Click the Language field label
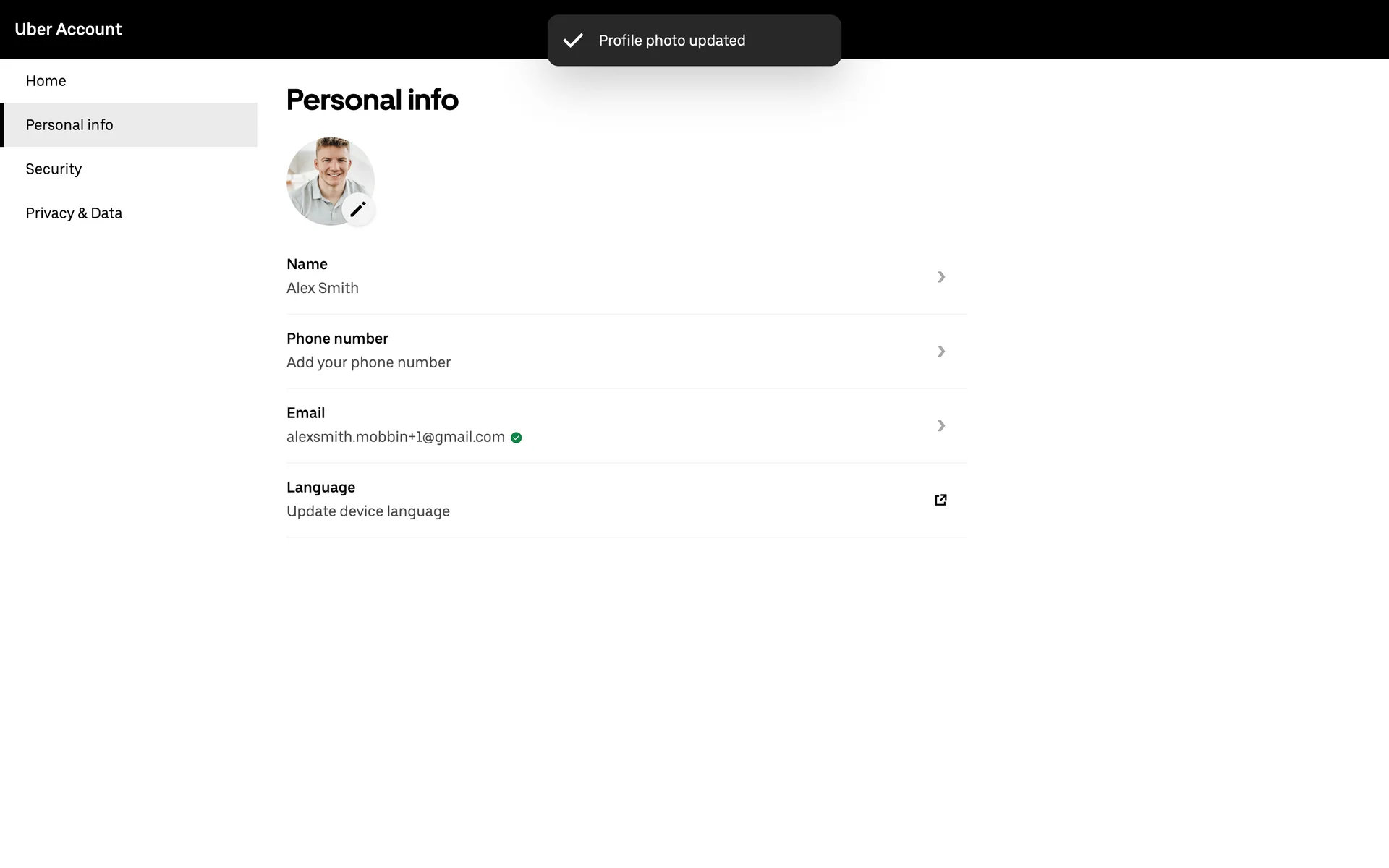 click(x=320, y=488)
